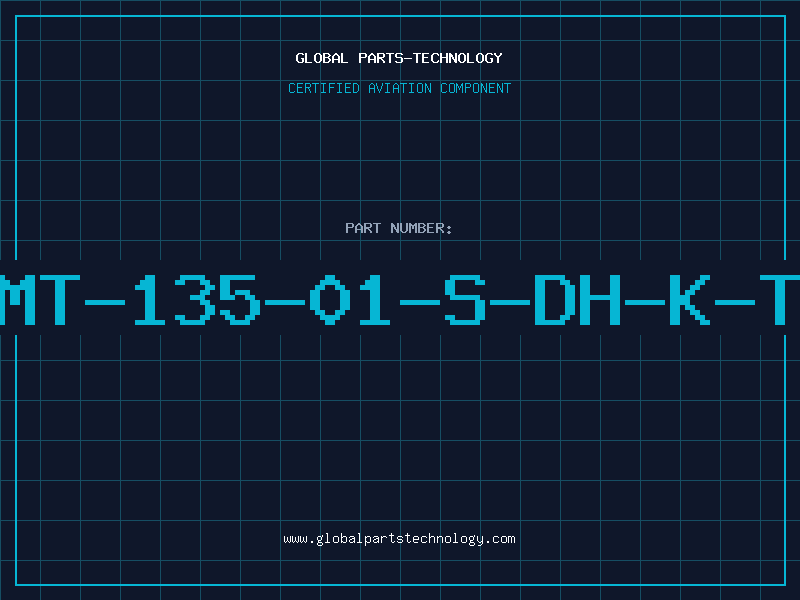This screenshot has width=800, height=600.
Task: Open the www.globalpartstechnology.com link
Action: [x=399, y=539]
